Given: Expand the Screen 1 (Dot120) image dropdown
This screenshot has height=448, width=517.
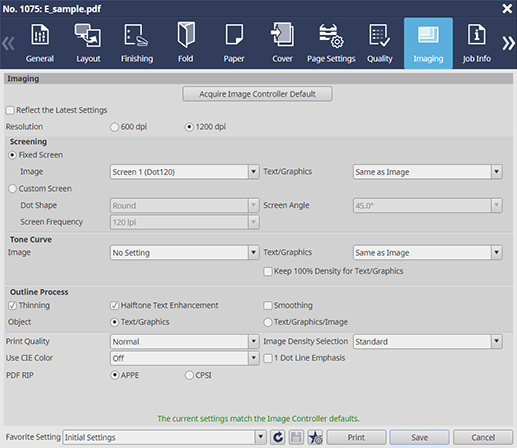Looking at the screenshot, I should (x=184, y=172).
